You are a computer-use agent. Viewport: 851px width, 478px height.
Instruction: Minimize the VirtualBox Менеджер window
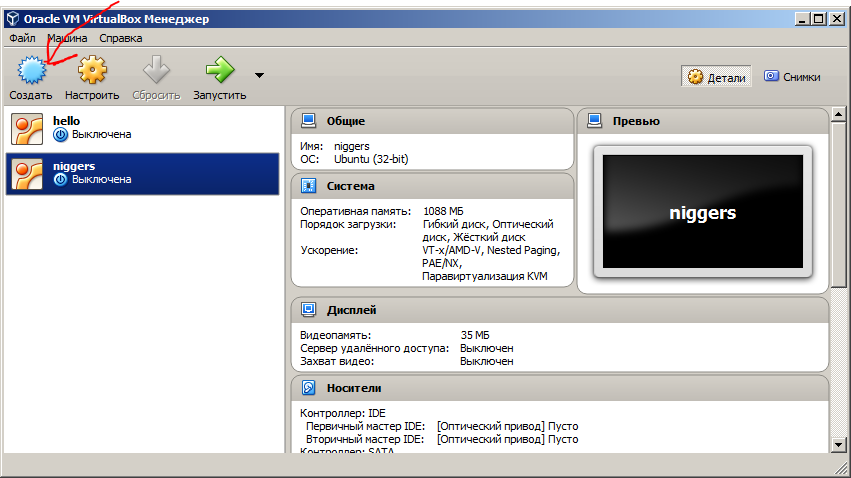coord(802,19)
